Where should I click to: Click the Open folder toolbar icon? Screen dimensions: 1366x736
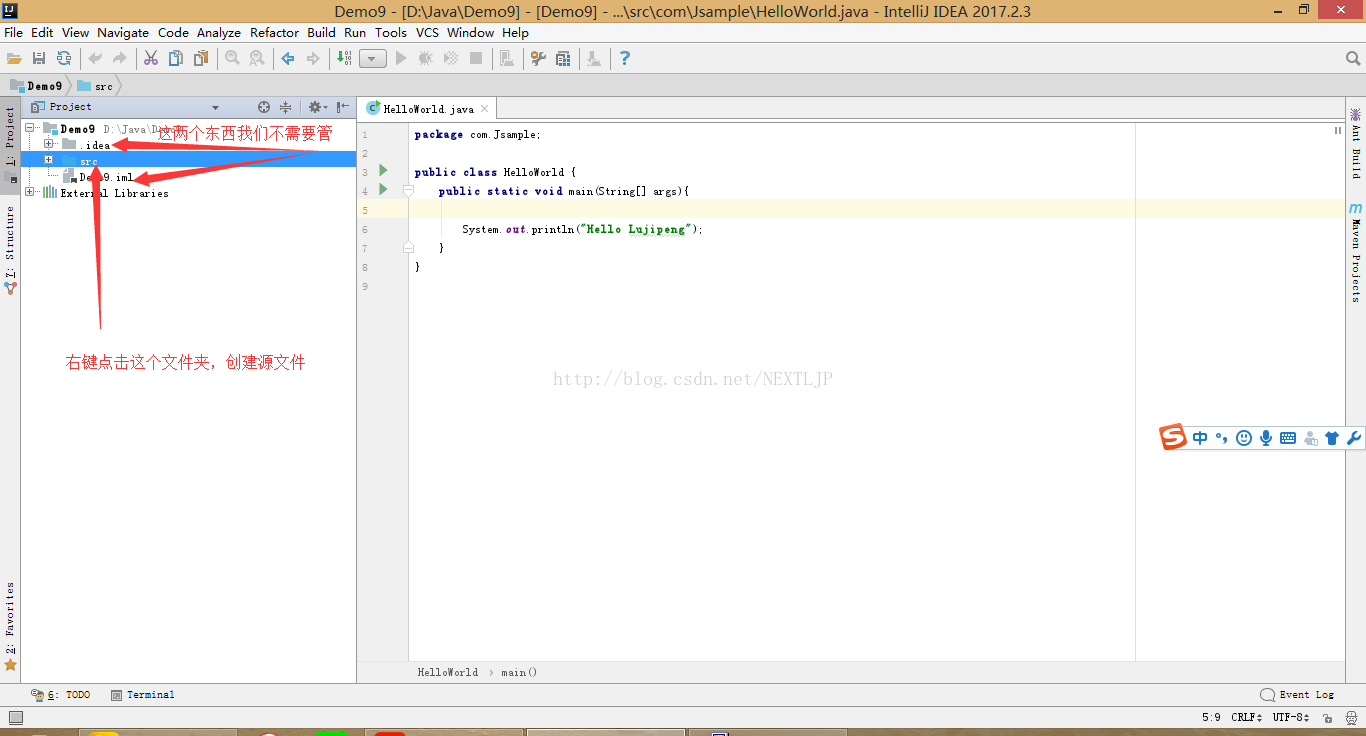pos(14,58)
